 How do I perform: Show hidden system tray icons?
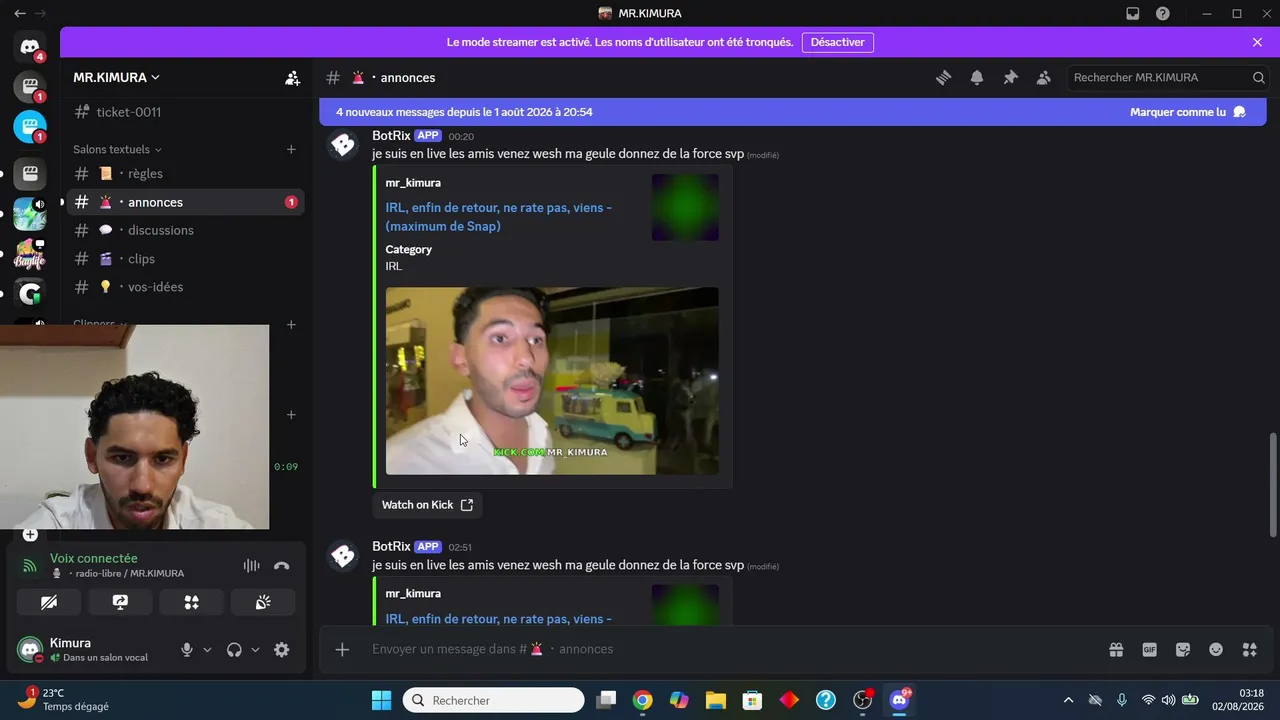pos(1068,700)
